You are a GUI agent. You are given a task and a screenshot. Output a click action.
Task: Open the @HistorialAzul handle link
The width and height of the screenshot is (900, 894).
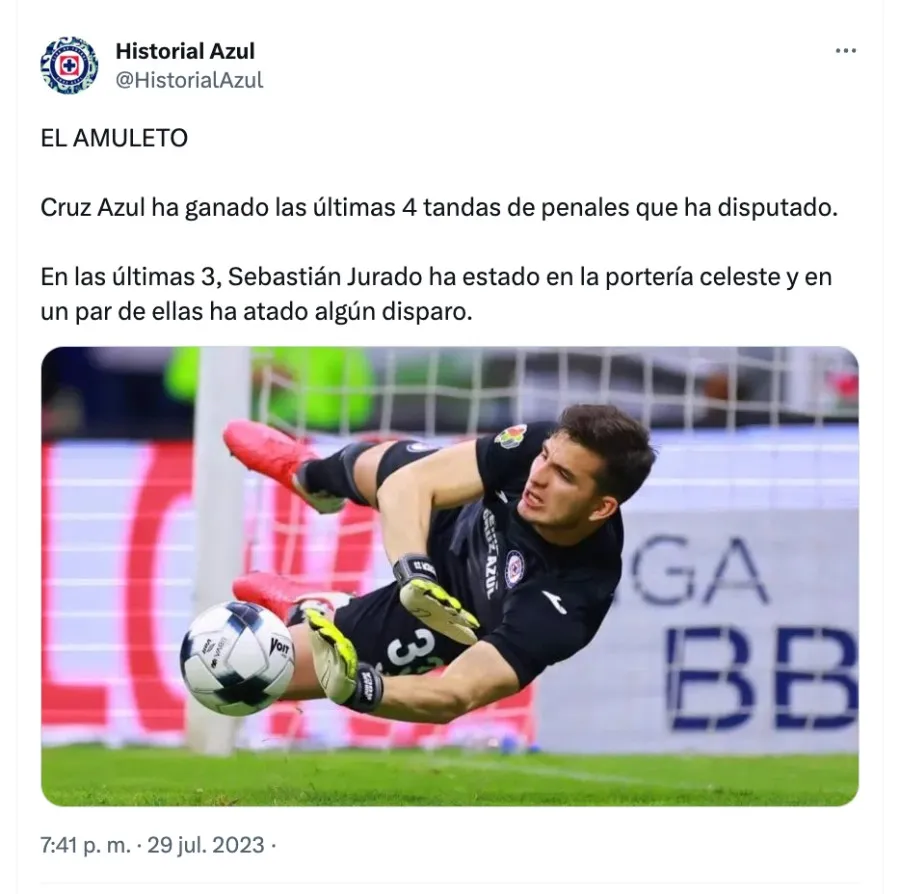(189, 80)
